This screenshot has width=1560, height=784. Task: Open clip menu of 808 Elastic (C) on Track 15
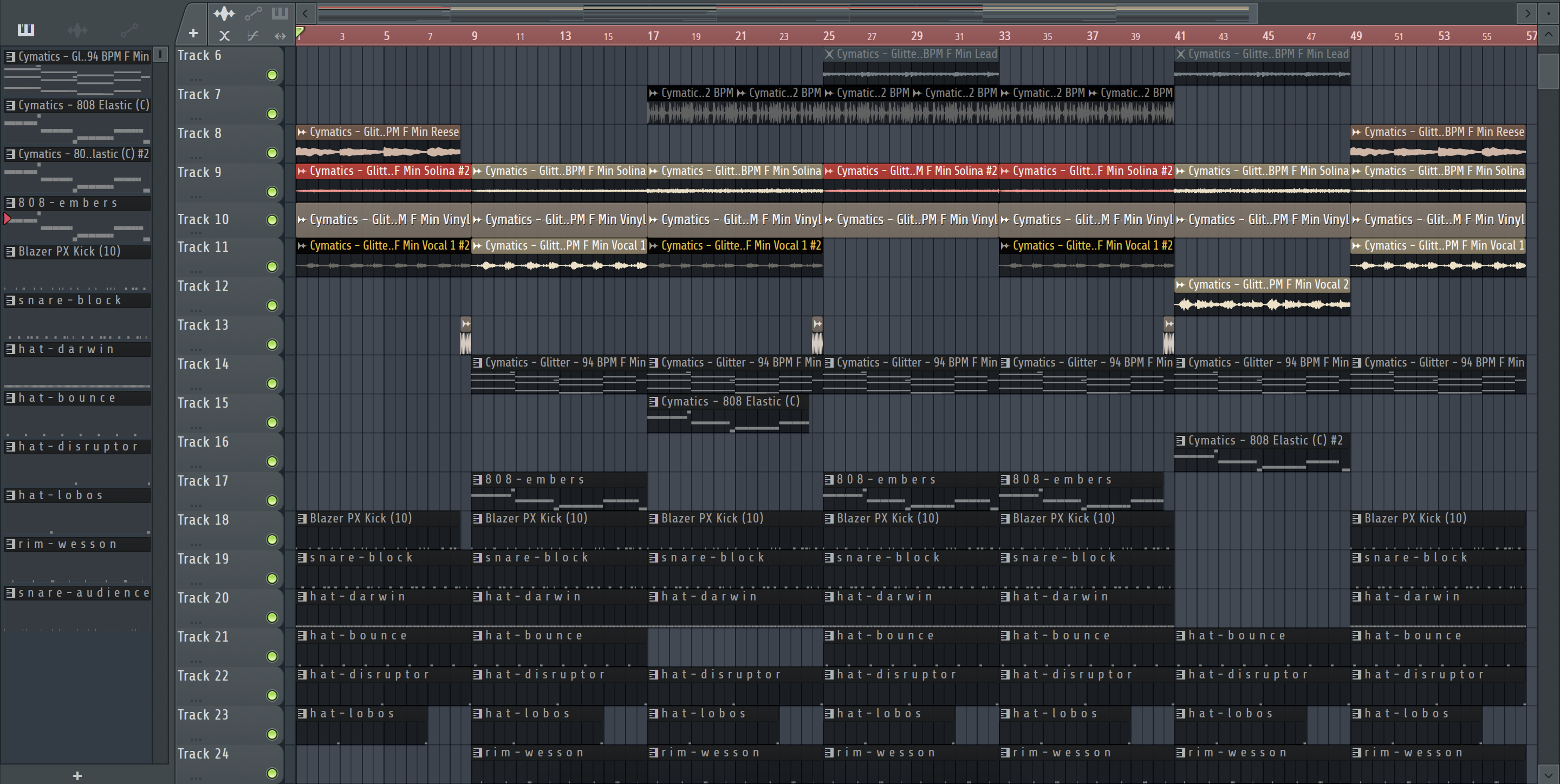[653, 401]
